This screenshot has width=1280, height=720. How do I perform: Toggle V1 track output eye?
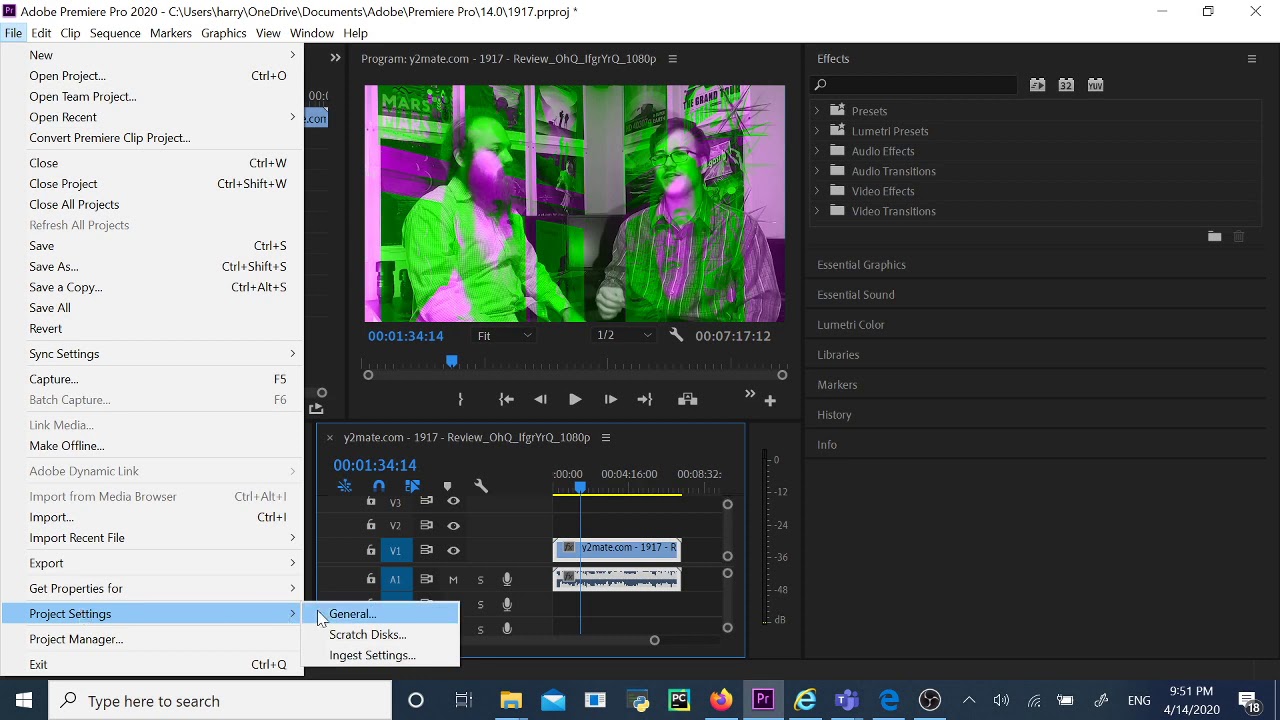tap(453, 551)
